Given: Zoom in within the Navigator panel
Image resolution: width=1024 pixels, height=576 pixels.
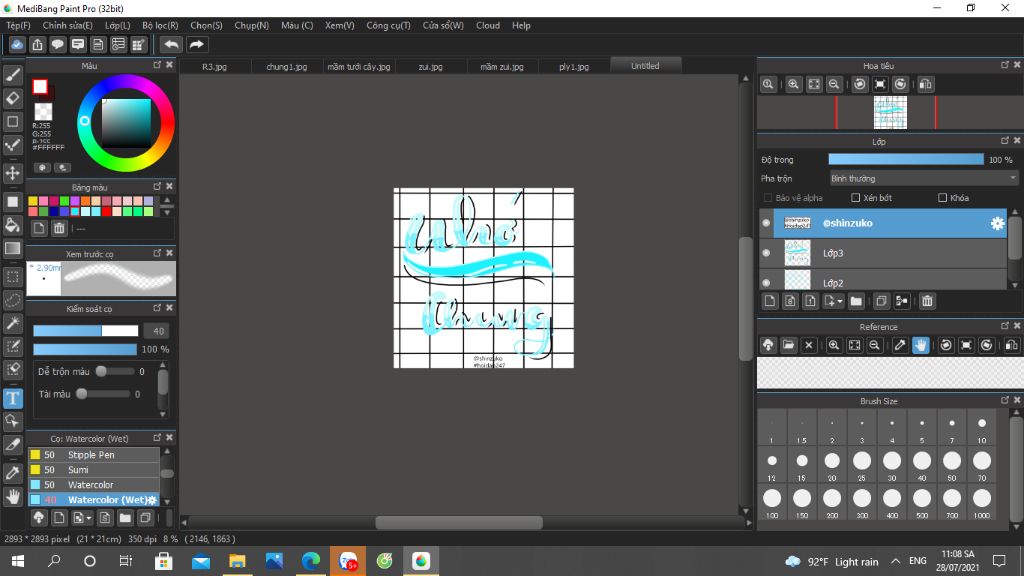Looking at the screenshot, I should 793,84.
